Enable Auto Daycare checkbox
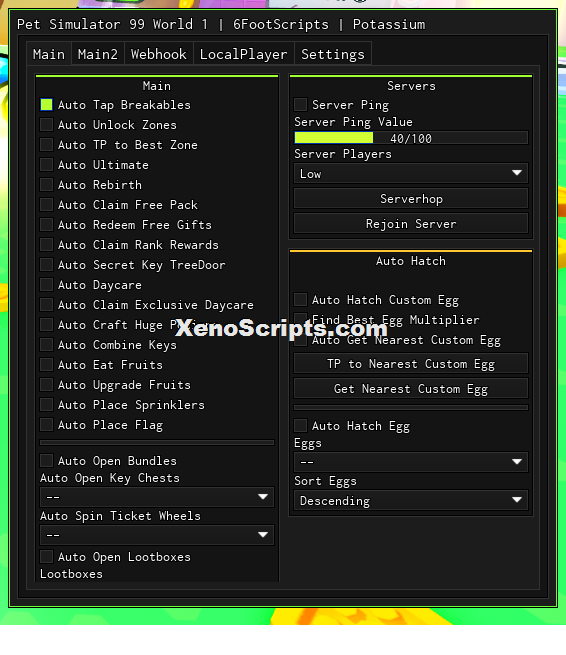The image size is (566, 655). (46, 285)
